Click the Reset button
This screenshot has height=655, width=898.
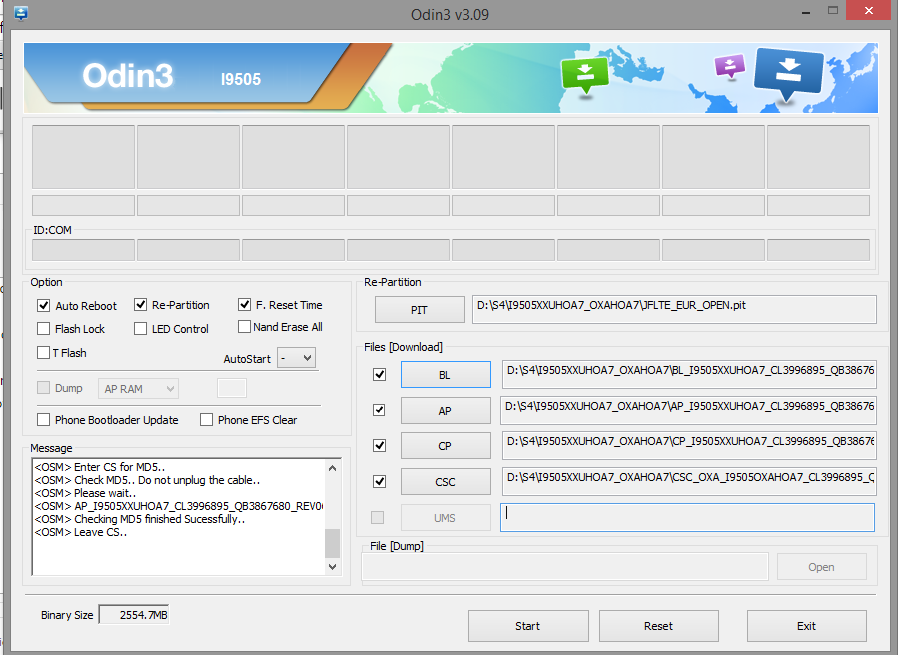click(658, 626)
